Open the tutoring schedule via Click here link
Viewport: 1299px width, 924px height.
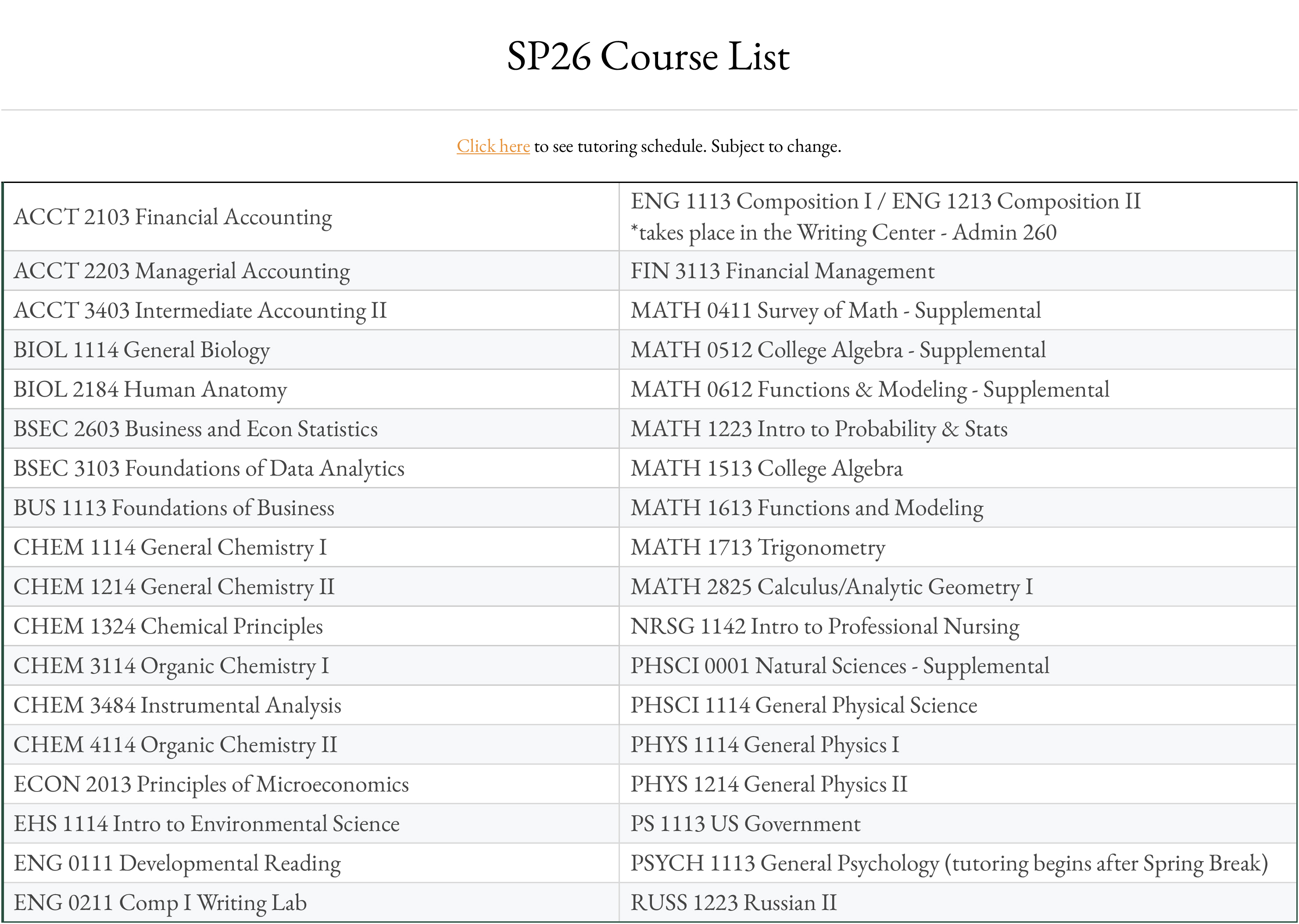pos(493,146)
